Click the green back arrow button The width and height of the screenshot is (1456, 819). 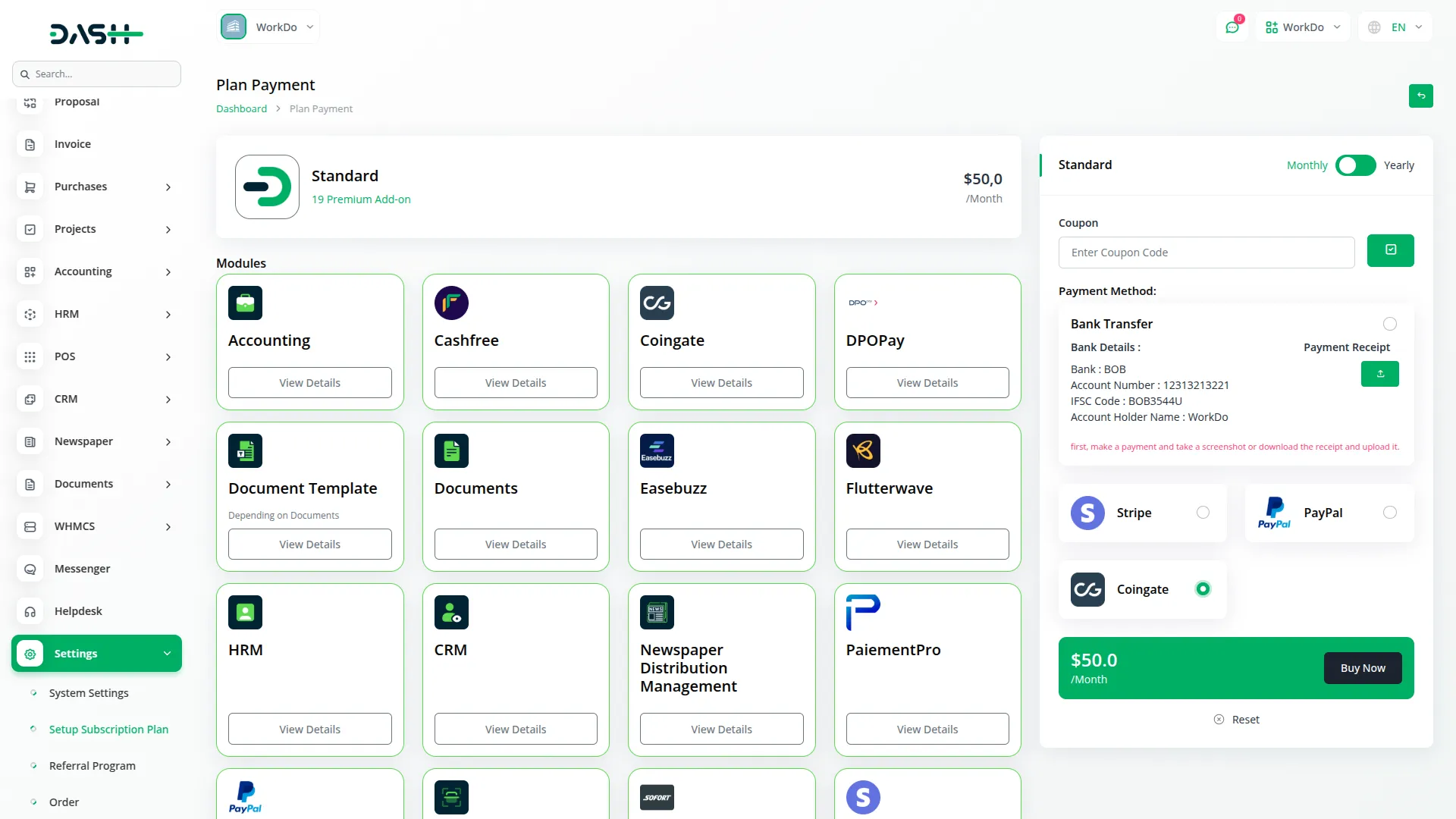(x=1420, y=96)
